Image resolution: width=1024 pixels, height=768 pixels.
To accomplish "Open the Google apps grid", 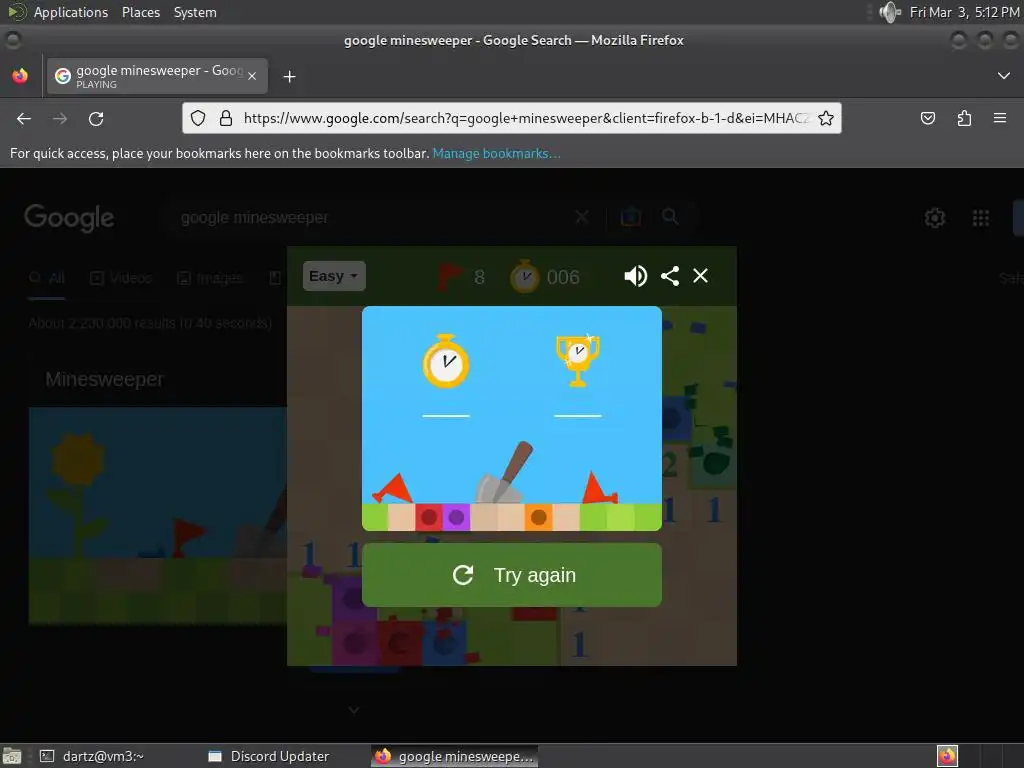I will pyautogui.click(x=981, y=217).
